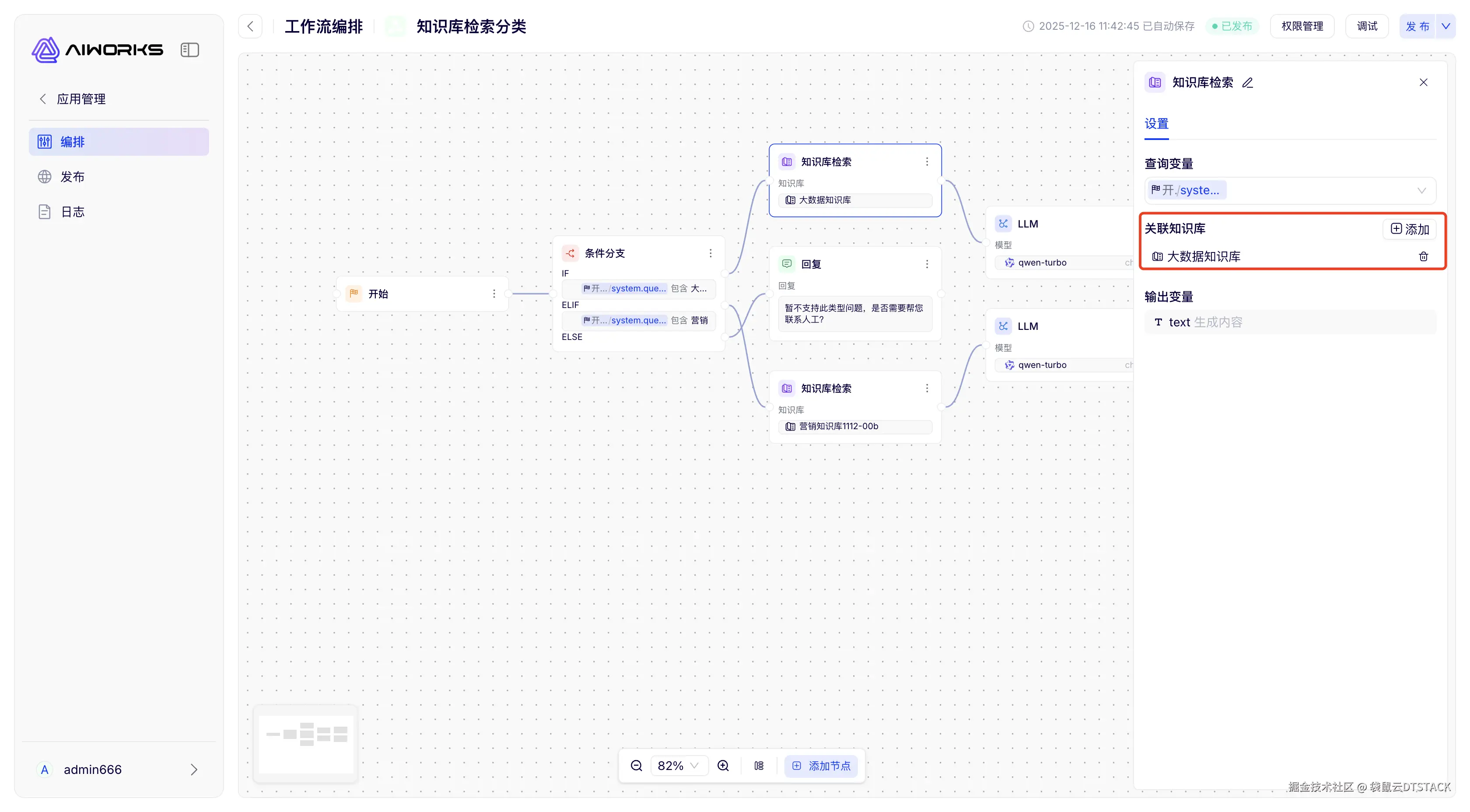Expand the admin666 account menu
This screenshot has width=1470, height=812.
(x=193, y=769)
